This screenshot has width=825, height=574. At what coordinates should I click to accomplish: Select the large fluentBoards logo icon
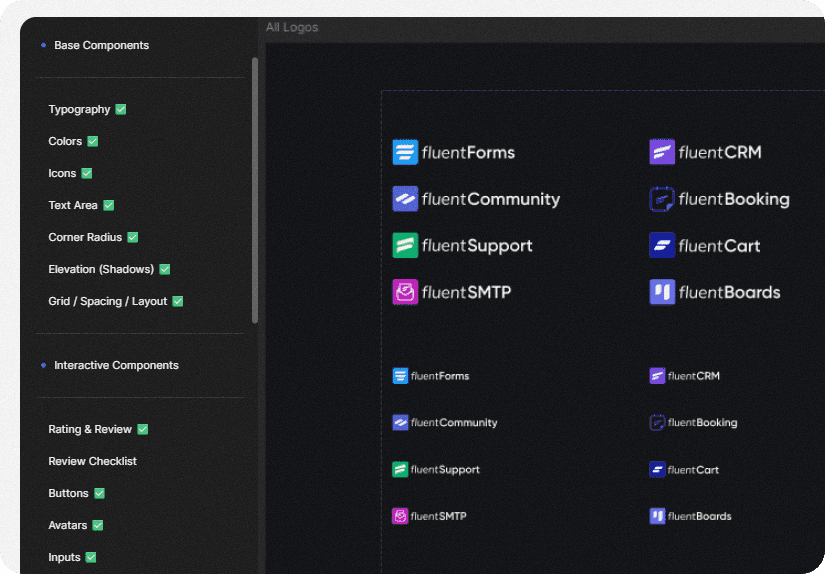point(662,292)
